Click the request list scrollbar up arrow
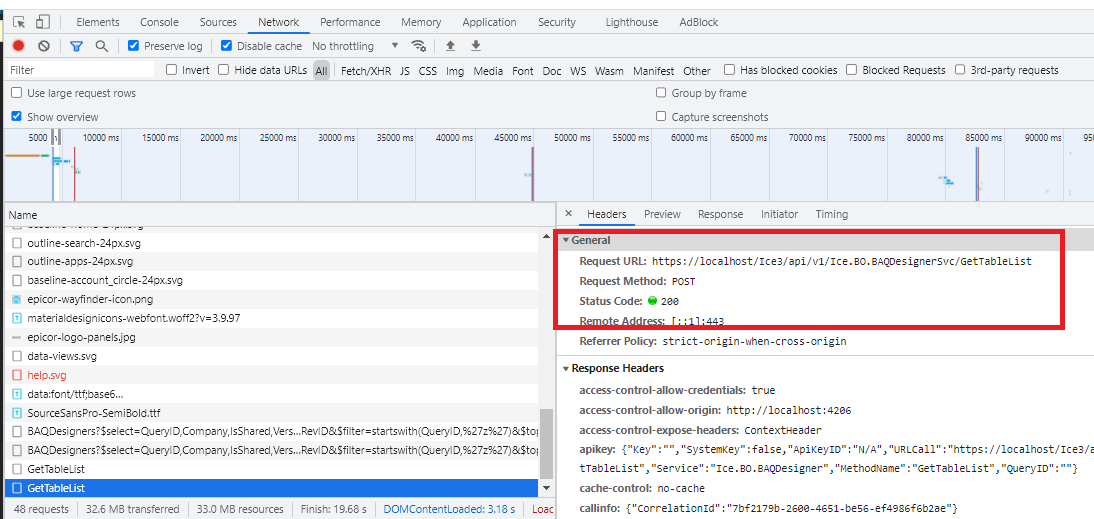1094x519 pixels. point(546,236)
